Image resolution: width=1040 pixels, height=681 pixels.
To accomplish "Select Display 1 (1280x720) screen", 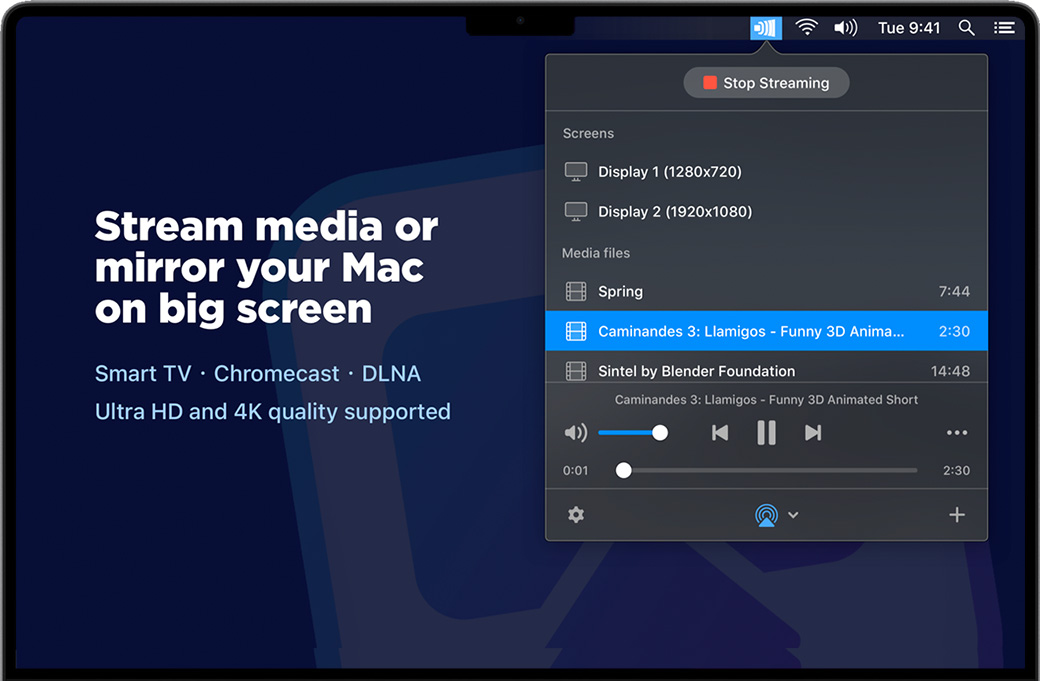I will (x=669, y=172).
